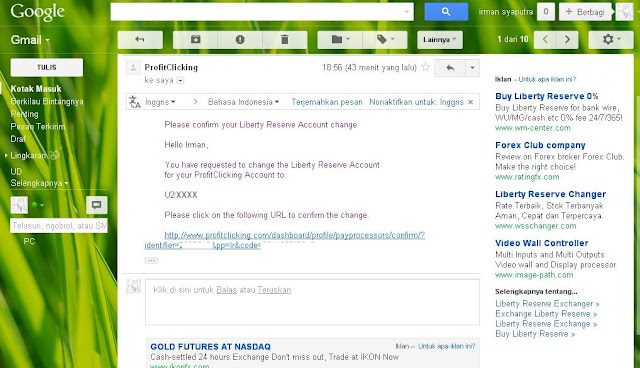Click the chat bubble icon button
640x368 pixels.
(97, 205)
